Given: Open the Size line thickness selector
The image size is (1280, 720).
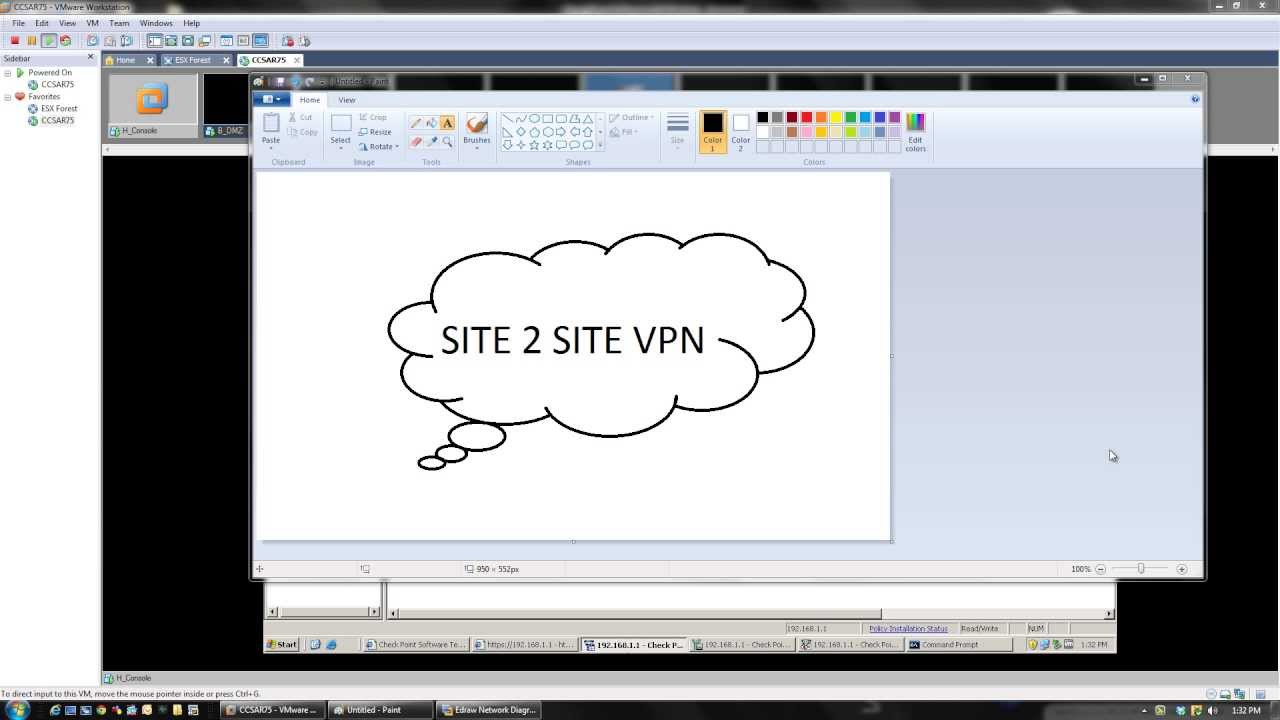Looking at the screenshot, I should (678, 130).
